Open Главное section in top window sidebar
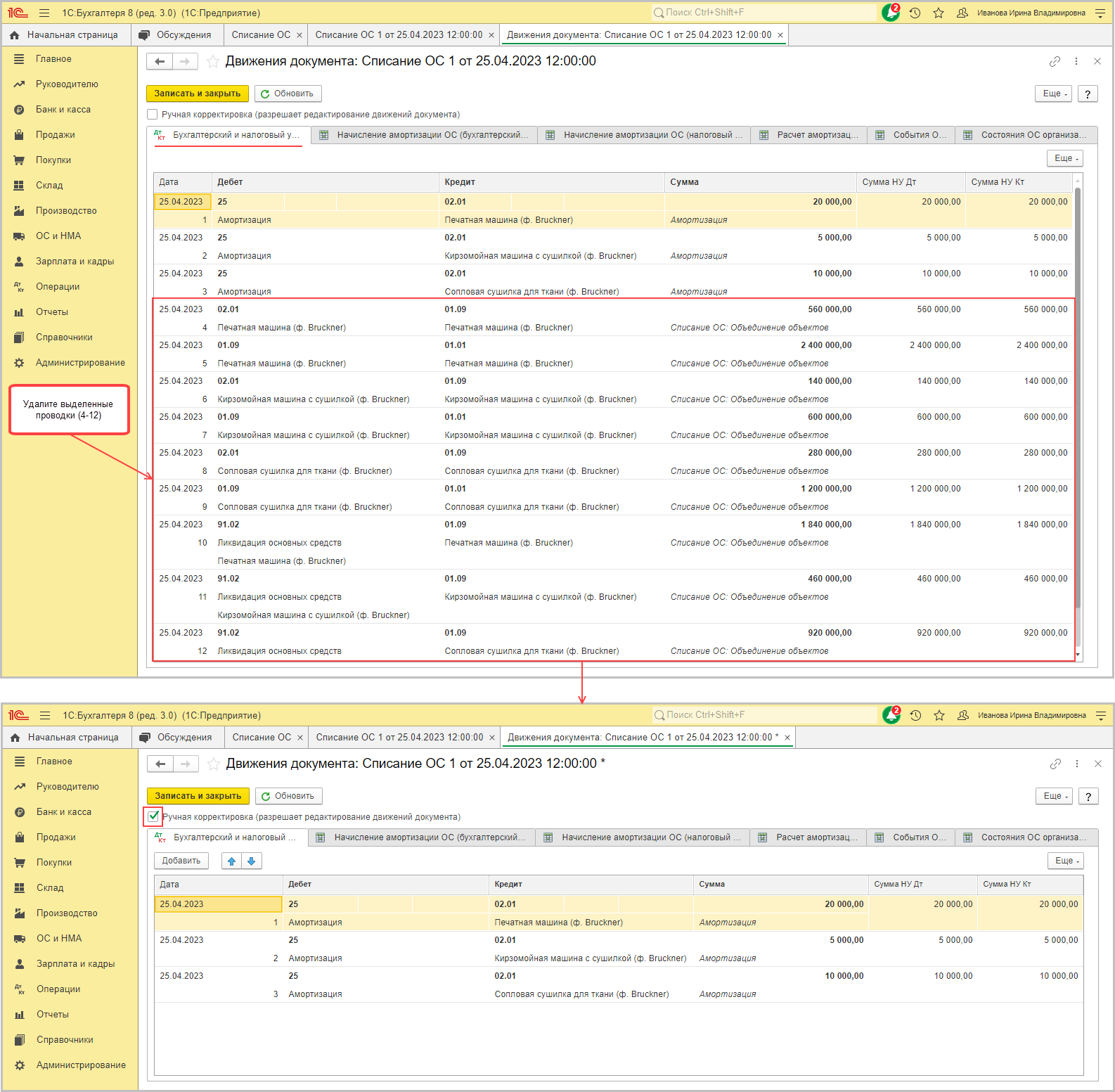This screenshot has height=1092, width=1115. [x=53, y=59]
